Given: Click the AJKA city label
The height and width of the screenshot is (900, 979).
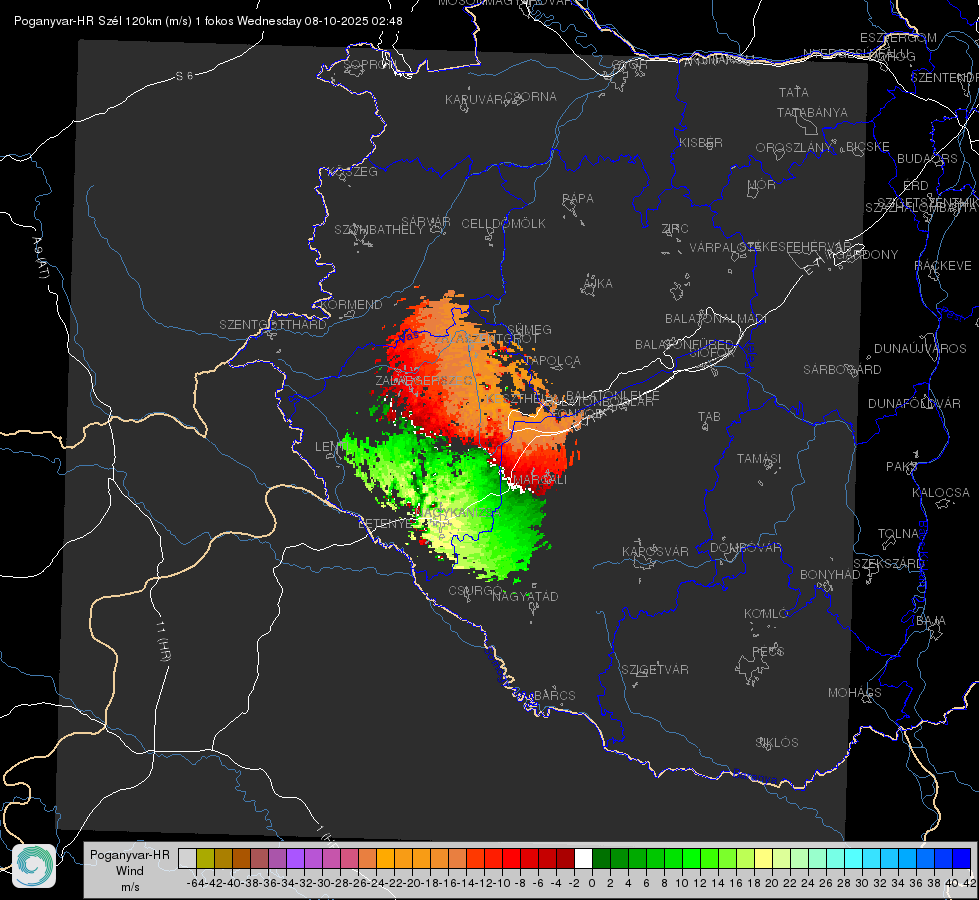Looking at the screenshot, I should pos(598,284).
